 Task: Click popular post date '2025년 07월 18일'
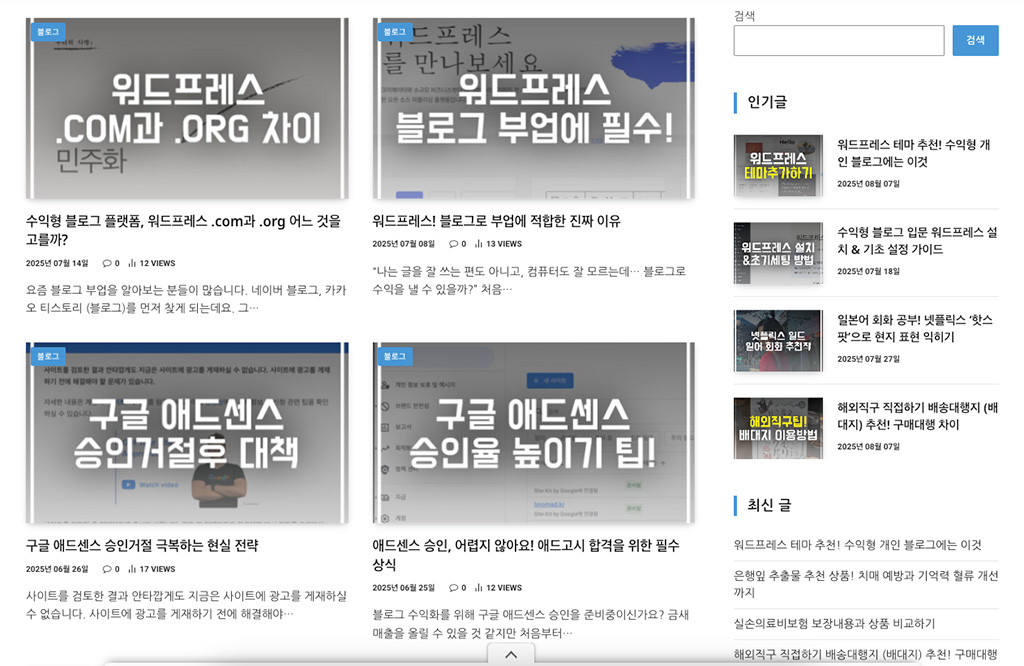[x=869, y=272]
